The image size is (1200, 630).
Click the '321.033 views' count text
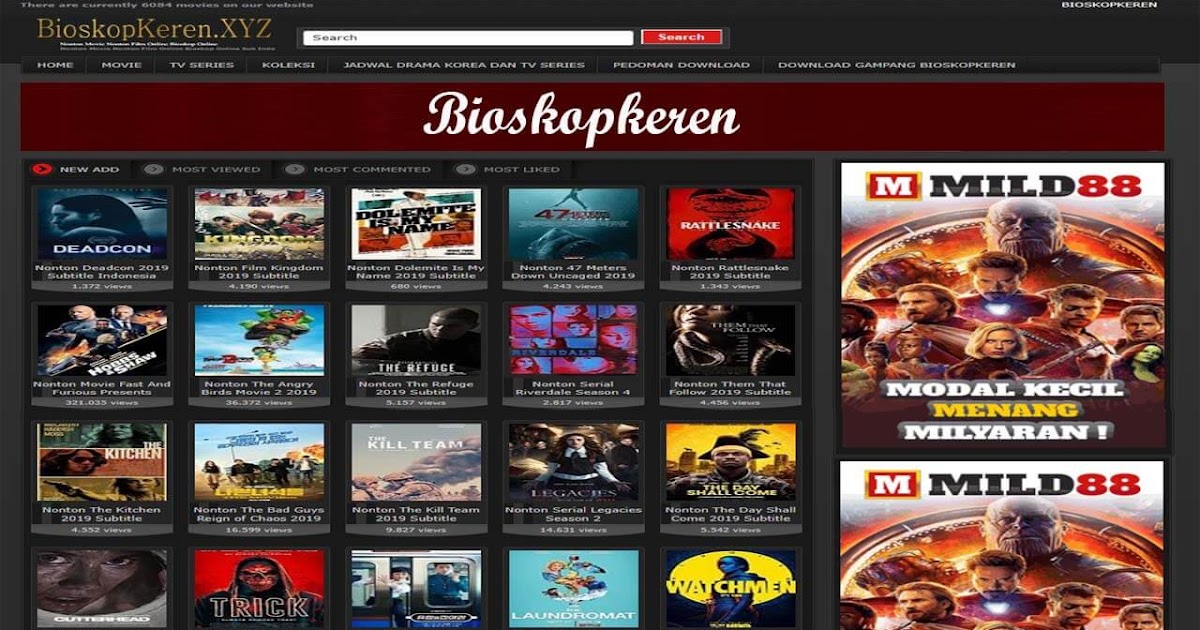click(102, 403)
